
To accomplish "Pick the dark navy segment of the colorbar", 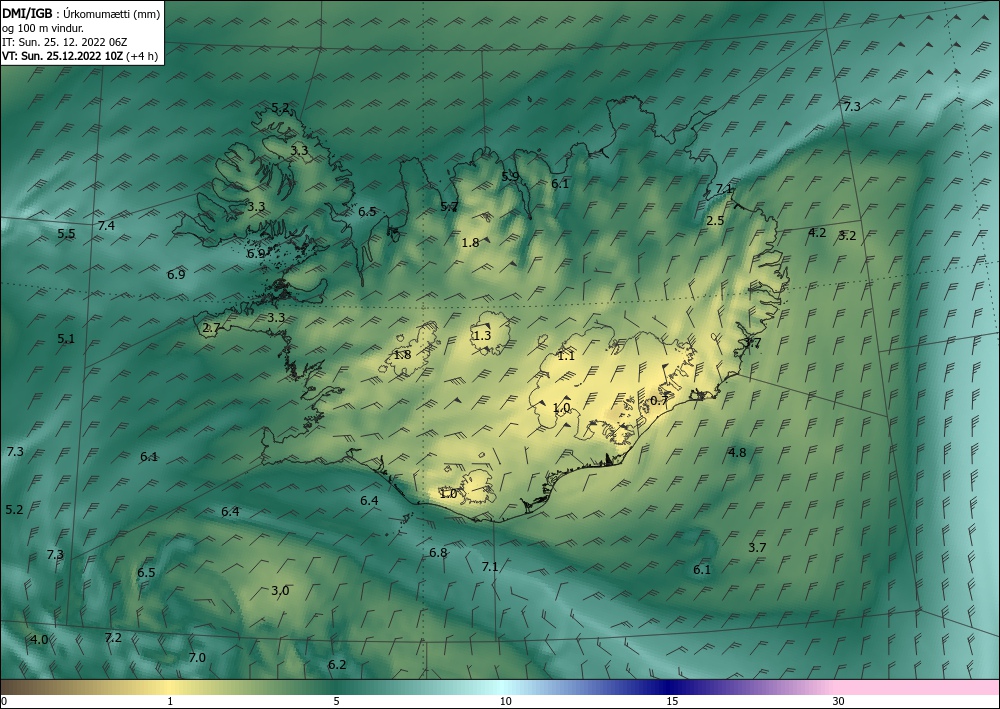I will click(x=670, y=687).
